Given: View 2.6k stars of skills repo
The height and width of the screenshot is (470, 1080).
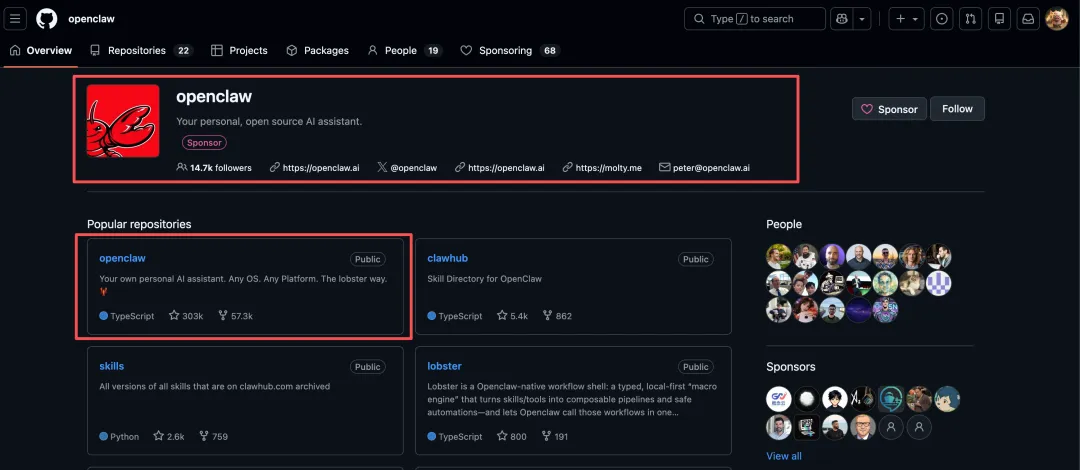Looking at the screenshot, I should 169,436.
